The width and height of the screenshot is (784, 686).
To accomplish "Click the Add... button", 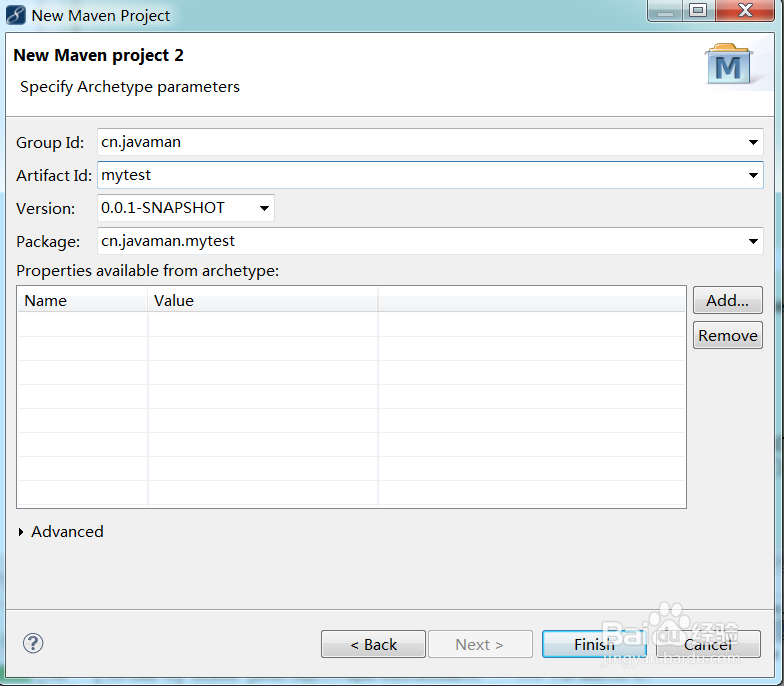I will tap(728, 300).
